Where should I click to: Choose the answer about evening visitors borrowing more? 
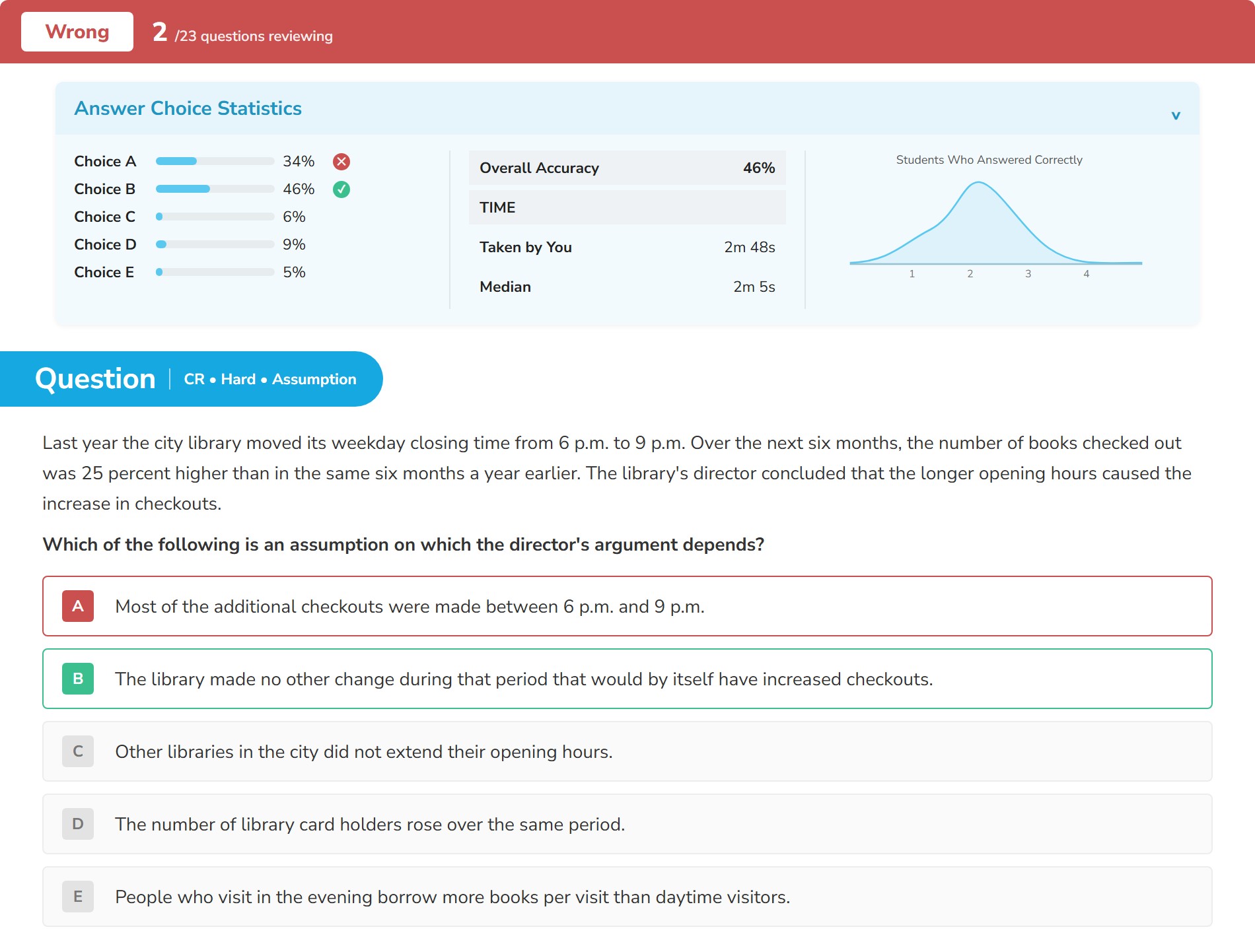[x=627, y=897]
